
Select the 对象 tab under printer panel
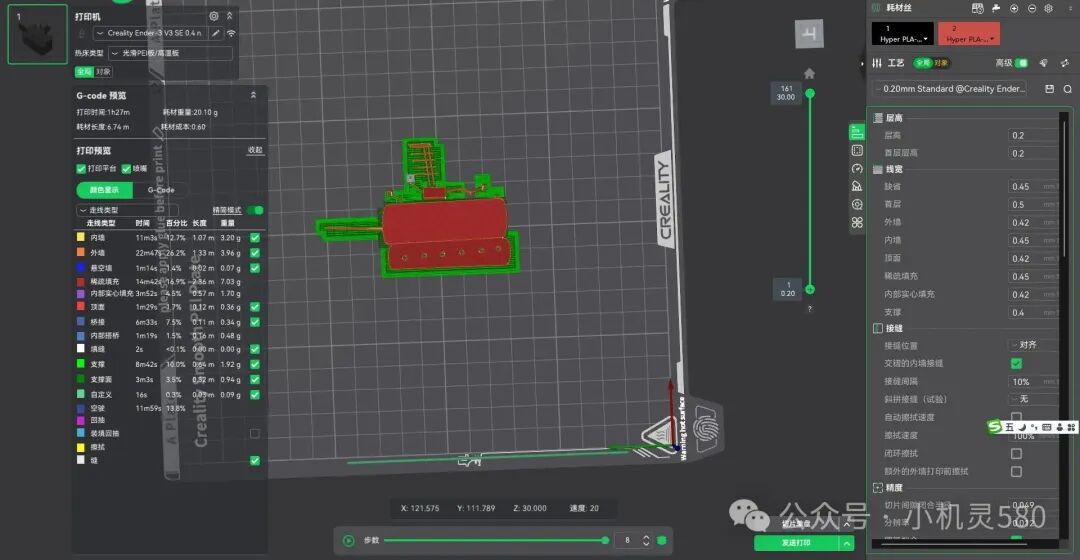point(103,72)
